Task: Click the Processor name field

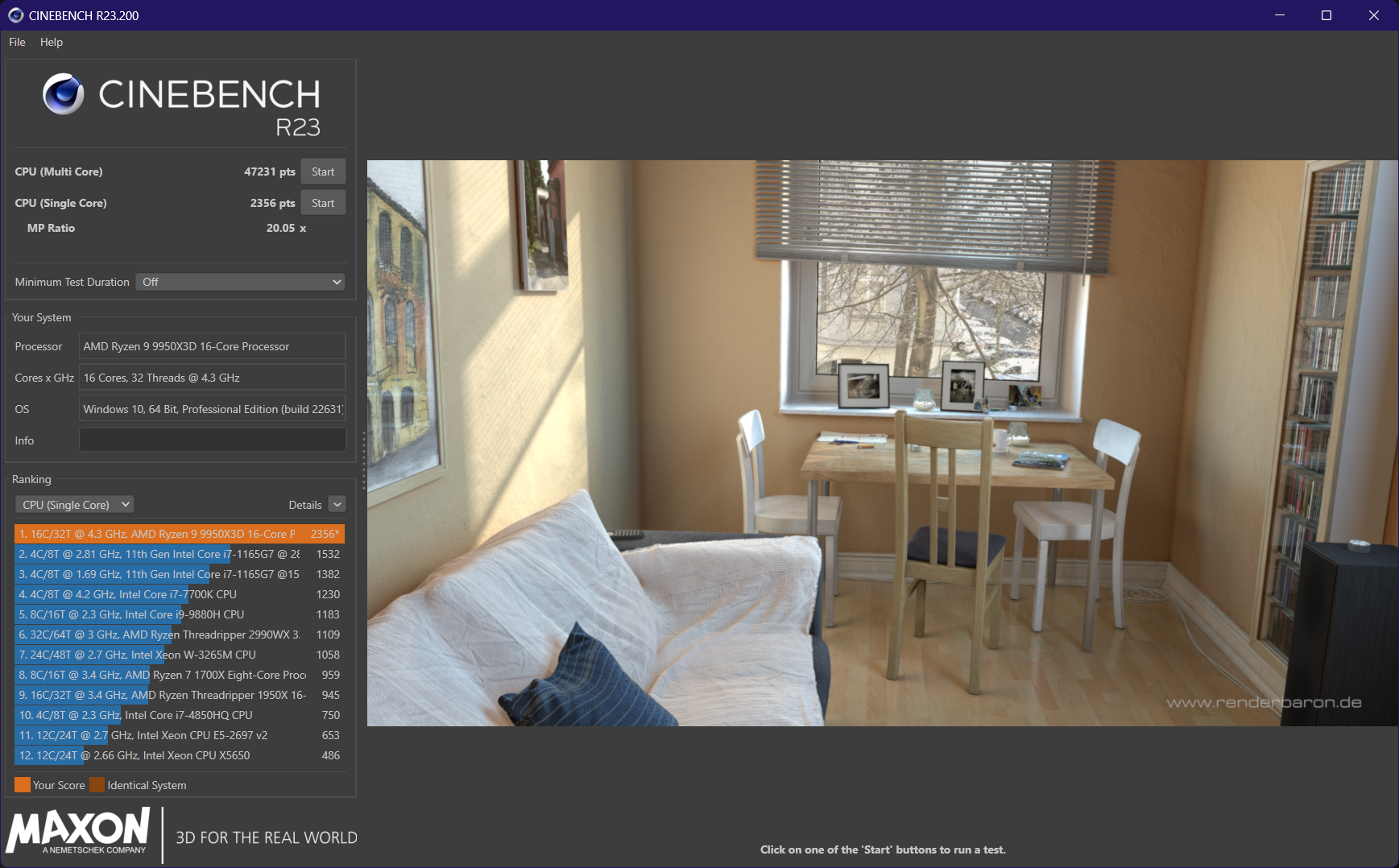Action: click(213, 346)
